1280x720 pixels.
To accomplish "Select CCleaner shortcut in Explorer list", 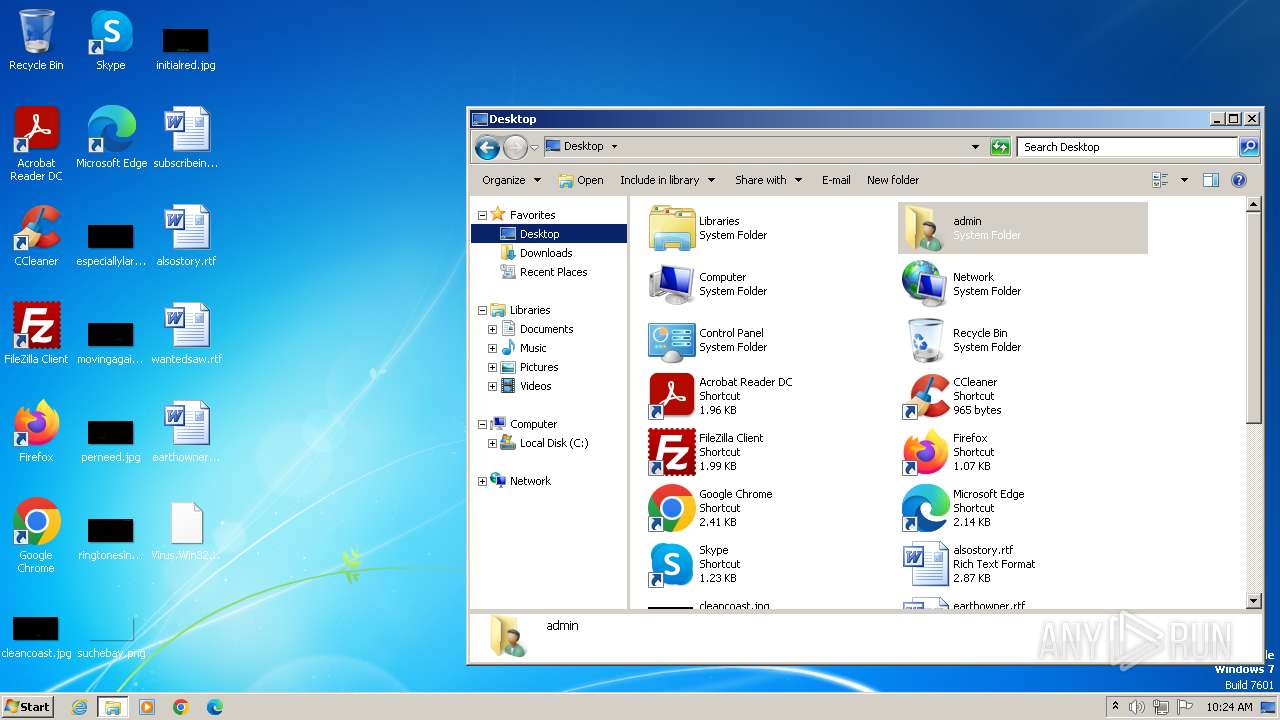I will [1023, 396].
